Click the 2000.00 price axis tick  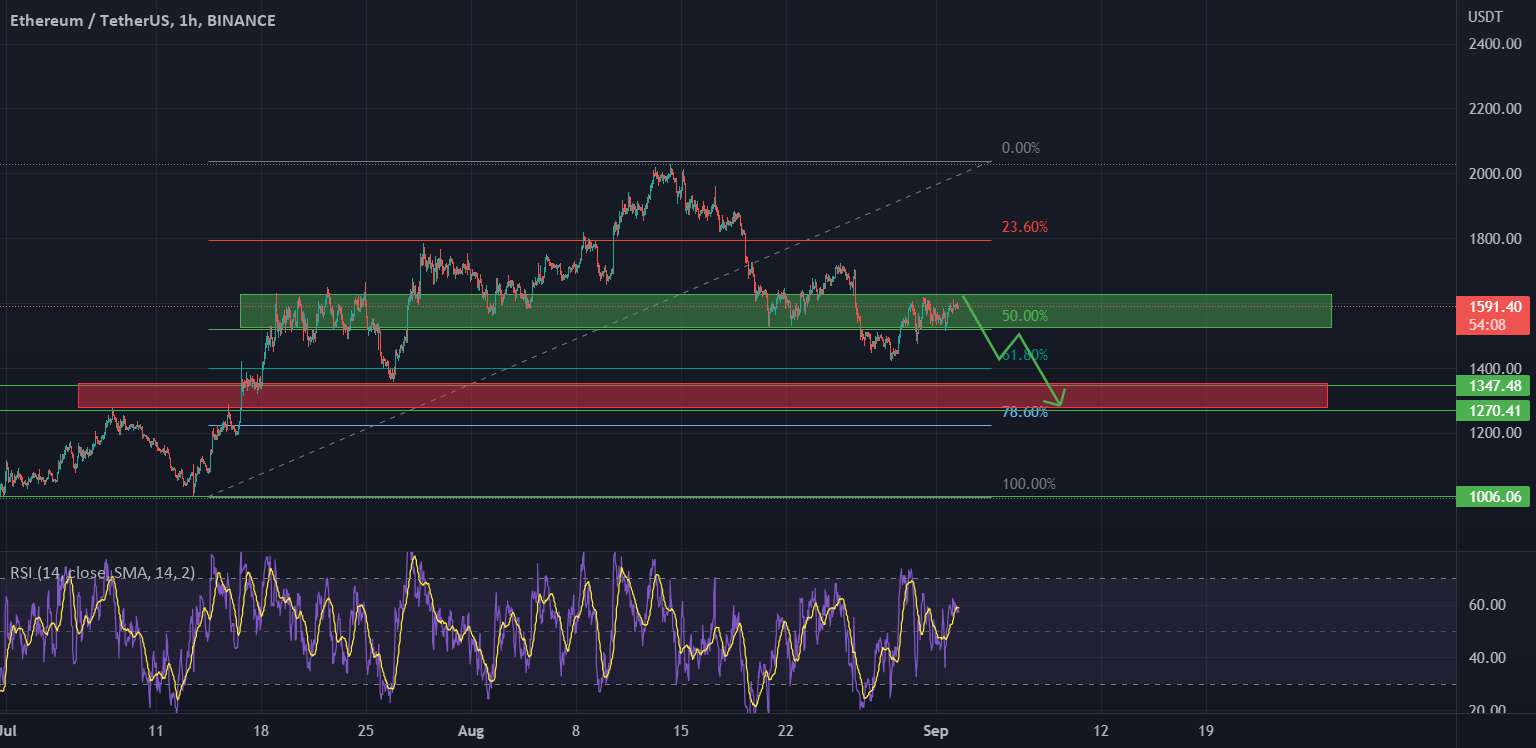coord(1494,174)
